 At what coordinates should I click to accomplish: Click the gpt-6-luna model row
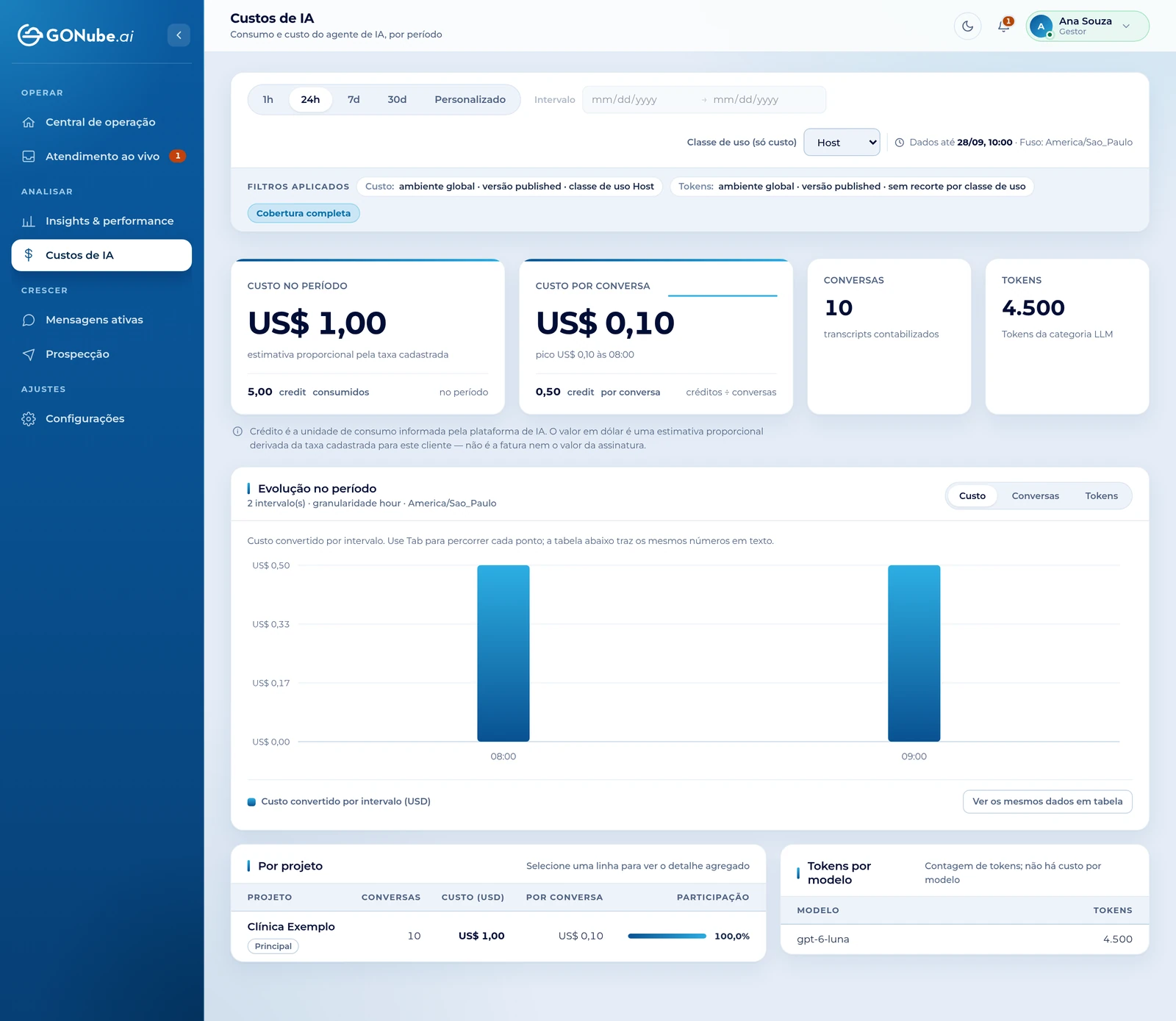coord(964,939)
